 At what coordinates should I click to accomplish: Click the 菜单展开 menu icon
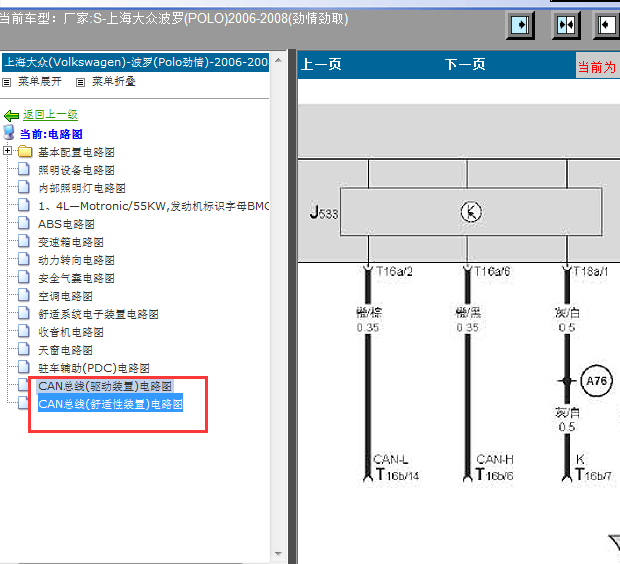click(x=6, y=82)
